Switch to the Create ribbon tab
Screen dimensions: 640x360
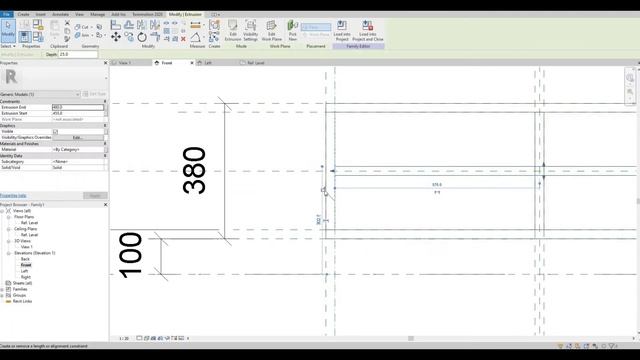[23, 14]
